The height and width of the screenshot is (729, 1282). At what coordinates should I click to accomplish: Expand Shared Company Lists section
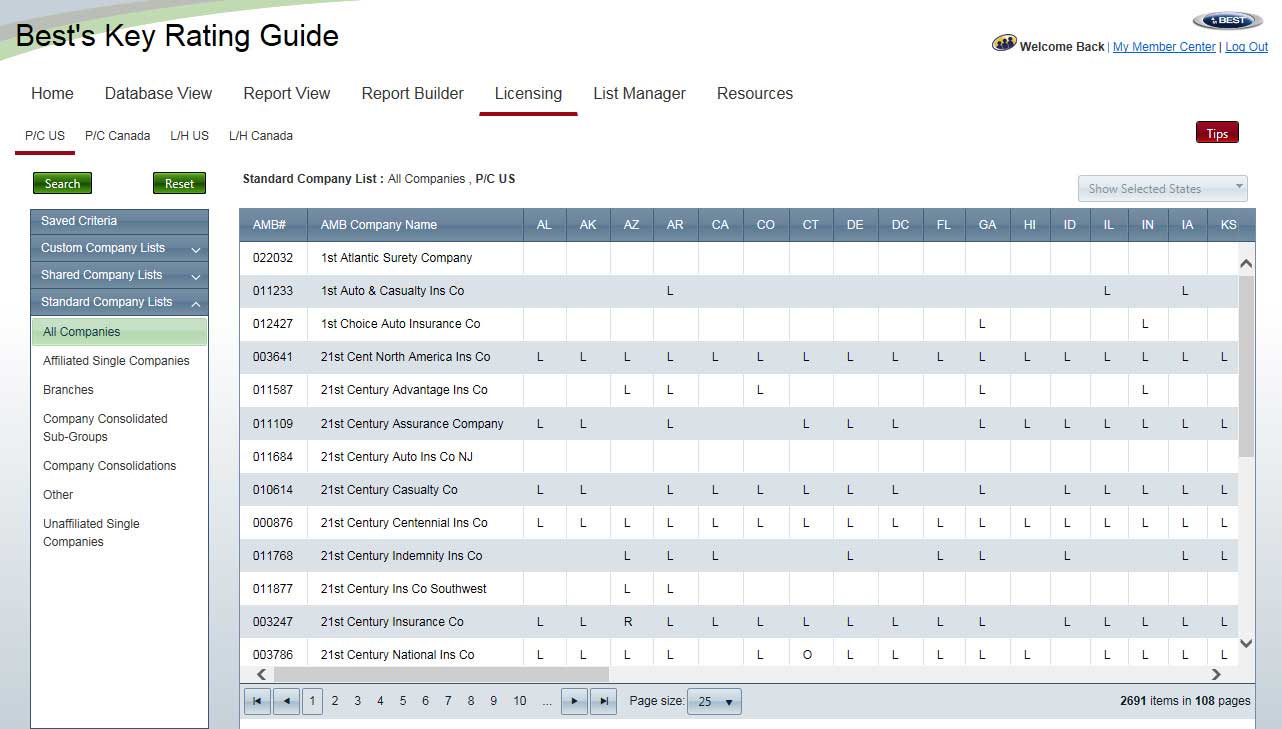(x=119, y=275)
